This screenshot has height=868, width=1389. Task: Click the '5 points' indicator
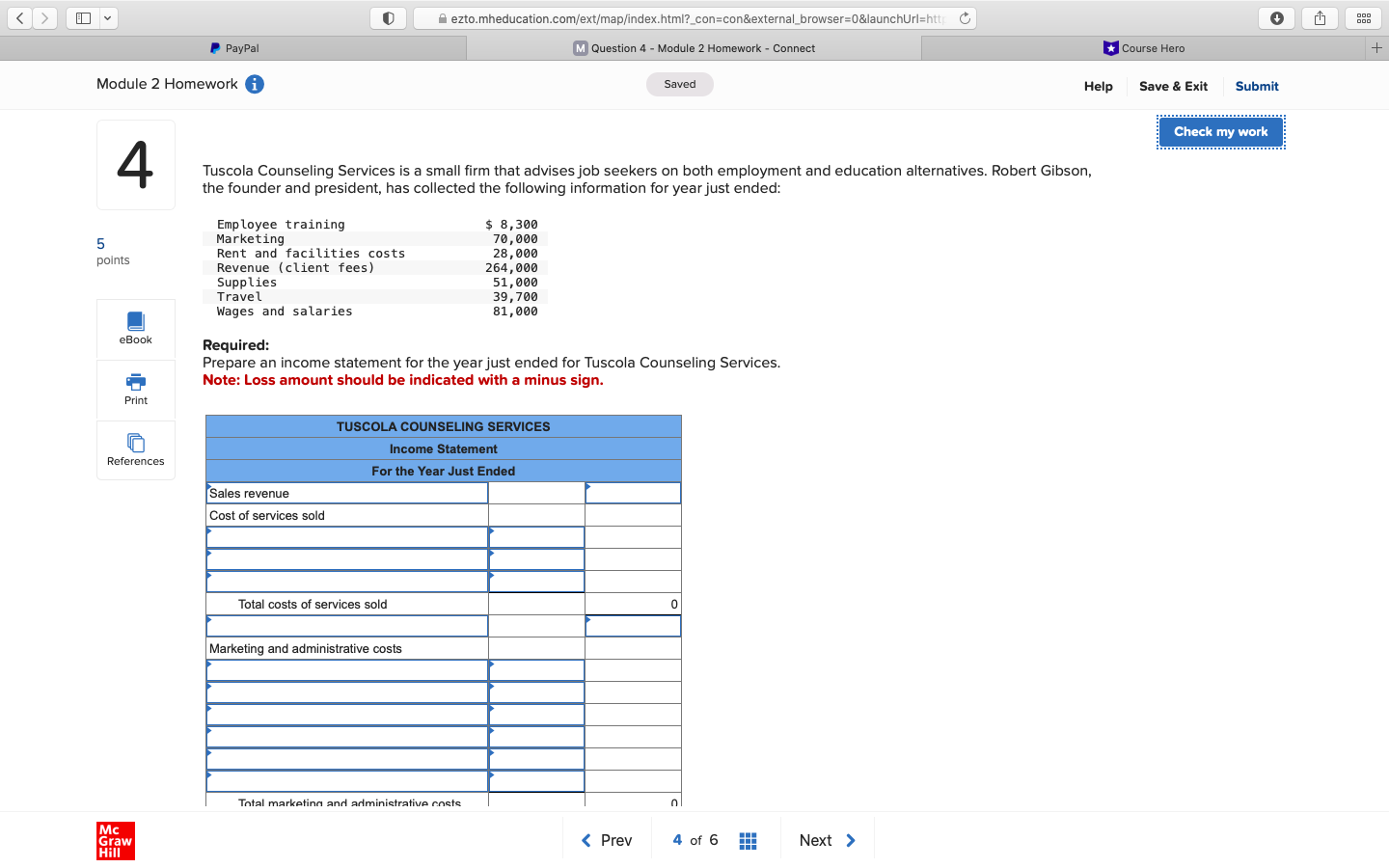click(113, 251)
